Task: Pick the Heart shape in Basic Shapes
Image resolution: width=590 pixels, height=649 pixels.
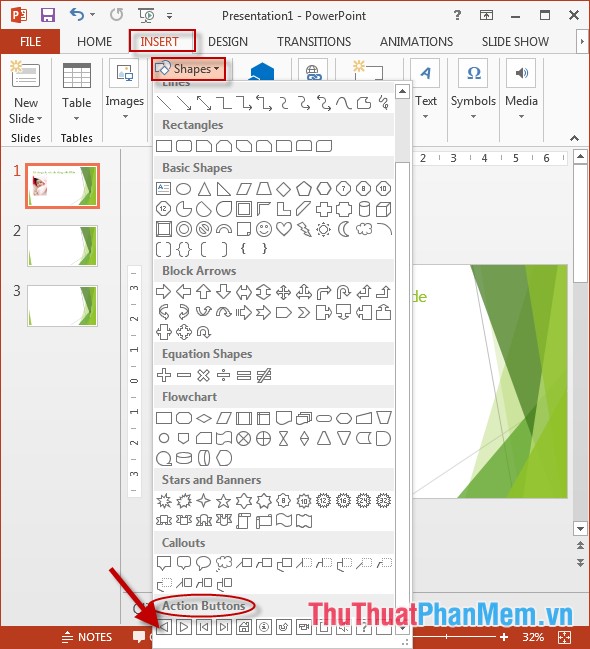Action: point(284,229)
